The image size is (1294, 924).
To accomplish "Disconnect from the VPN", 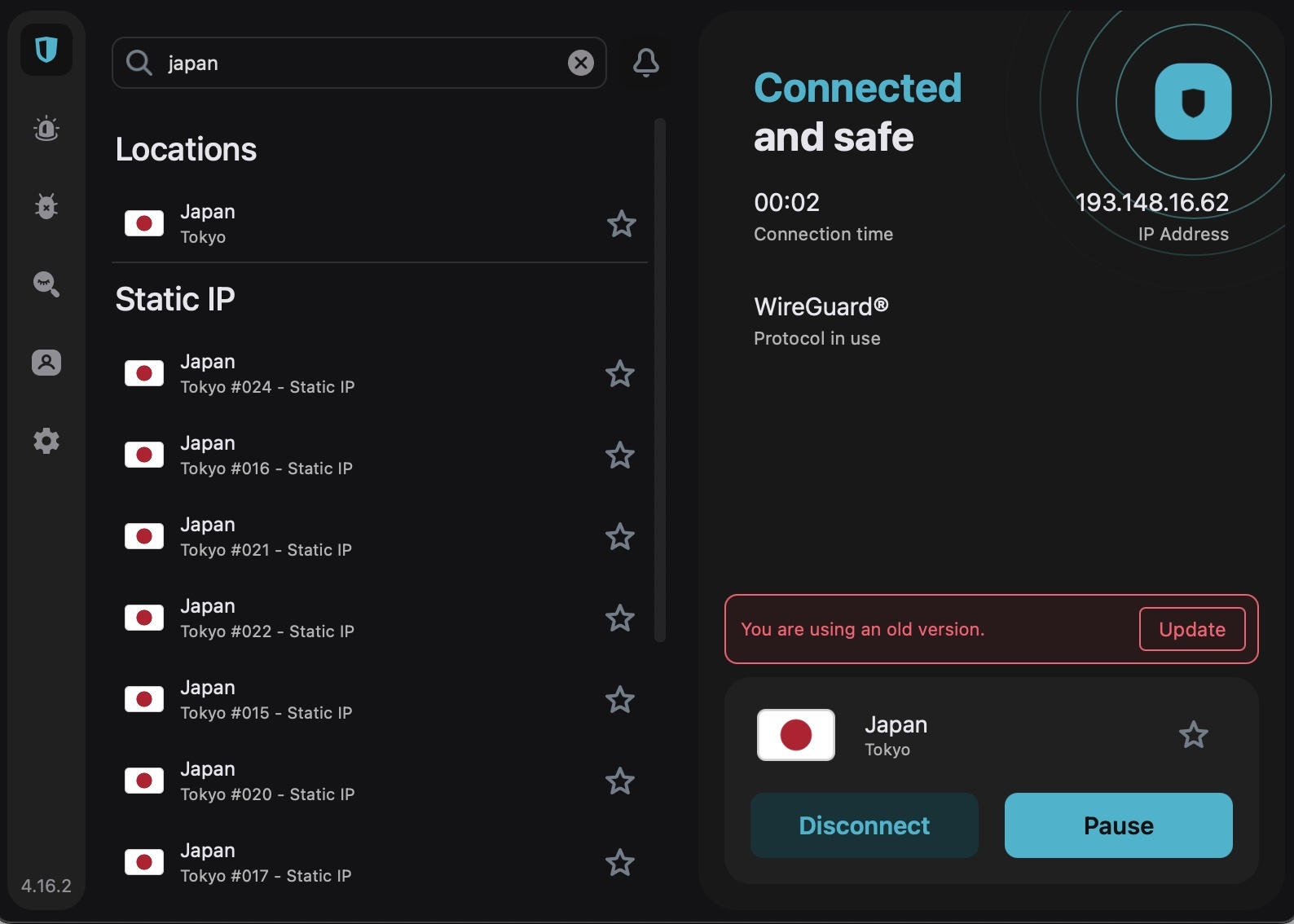I will pos(865,825).
